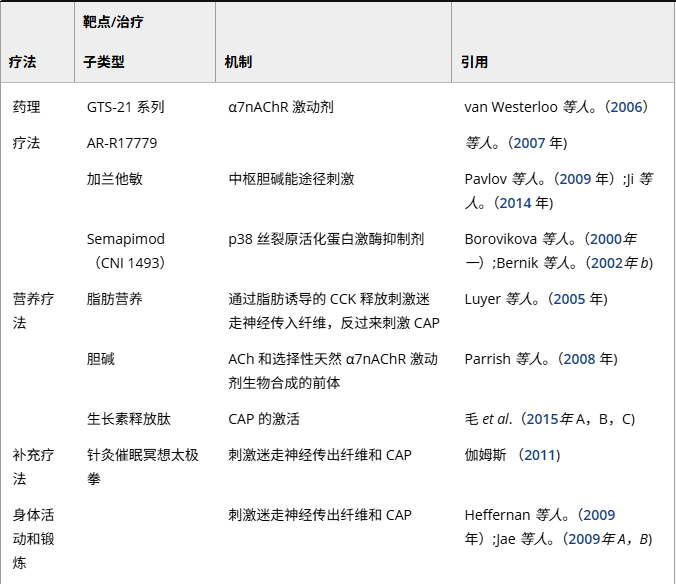The width and height of the screenshot is (676, 584).
Task: Open Borovikova 2000 citation link
Action: [606, 239]
